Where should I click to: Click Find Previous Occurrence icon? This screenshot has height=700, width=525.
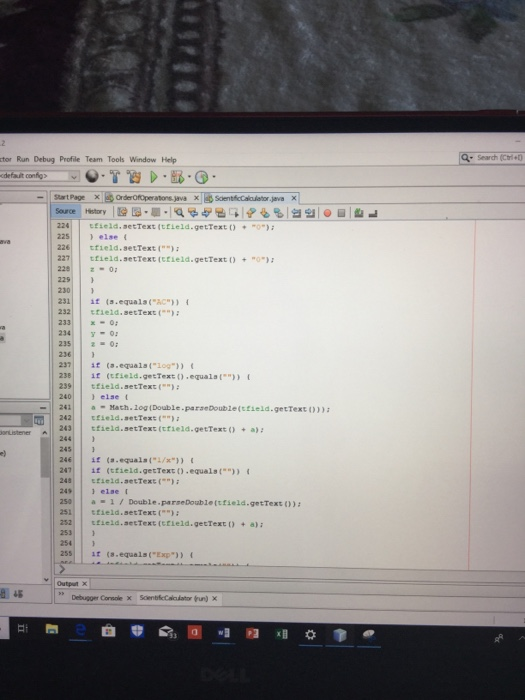[x=193, y=212]
